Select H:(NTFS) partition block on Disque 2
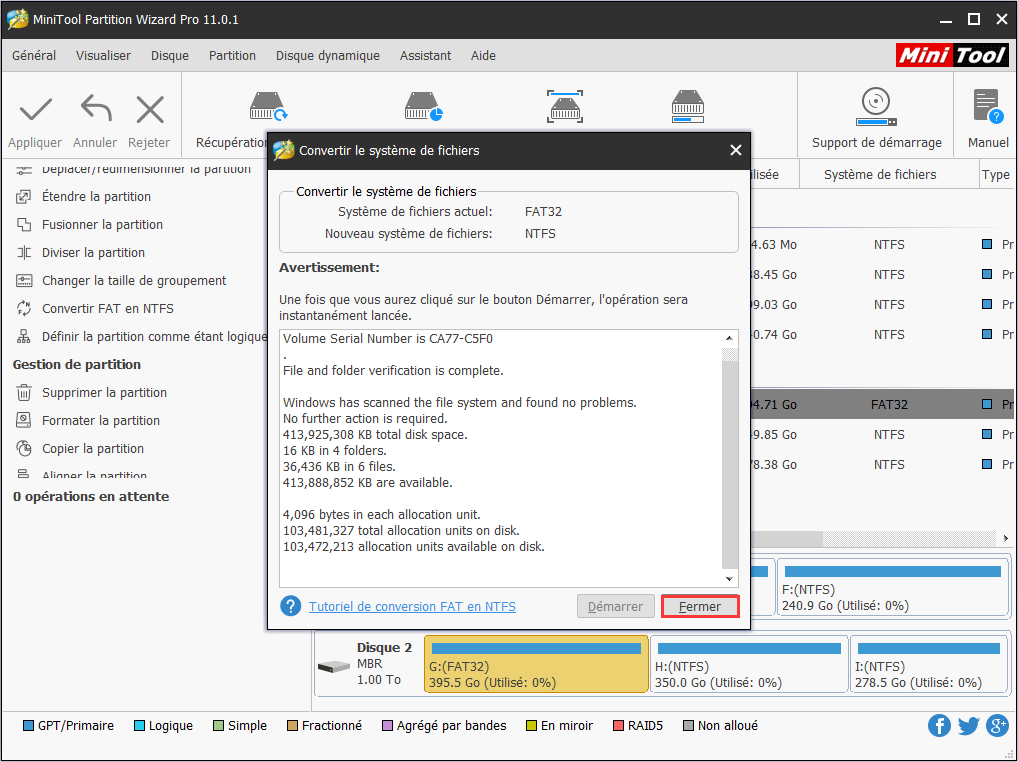 tap(749, 664)
